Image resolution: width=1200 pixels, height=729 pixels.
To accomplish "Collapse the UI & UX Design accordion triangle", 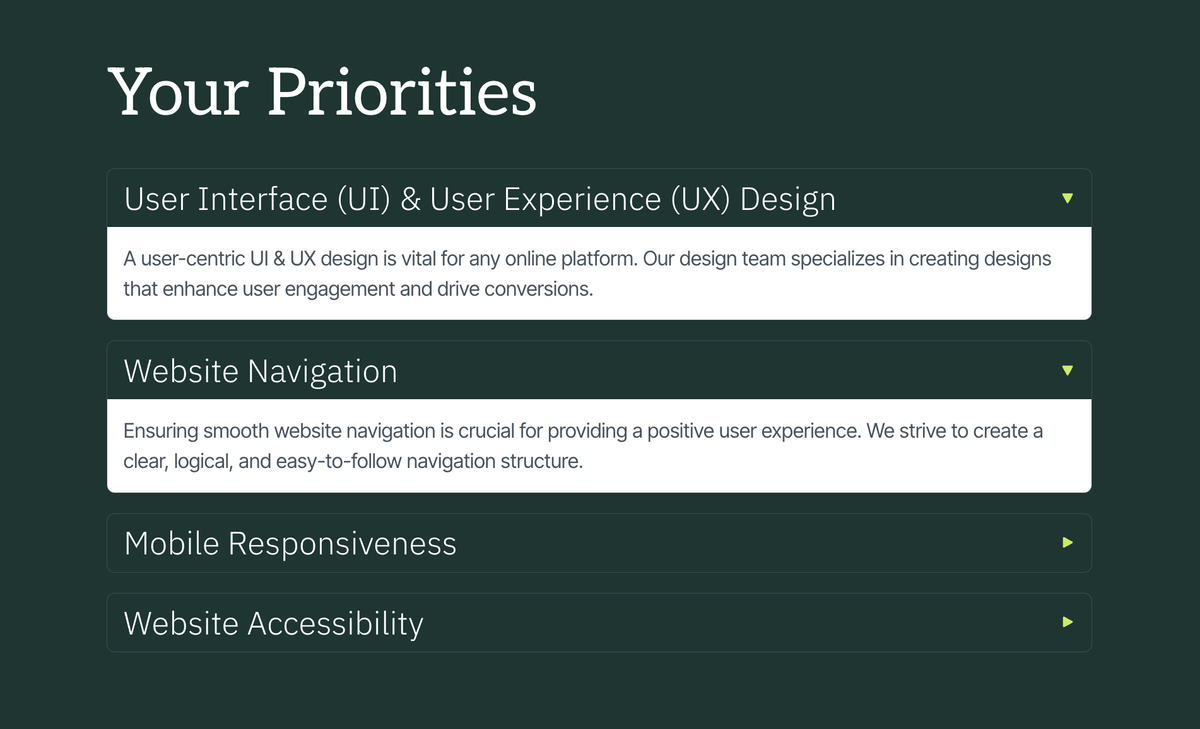I will [x=1066, y=198].
